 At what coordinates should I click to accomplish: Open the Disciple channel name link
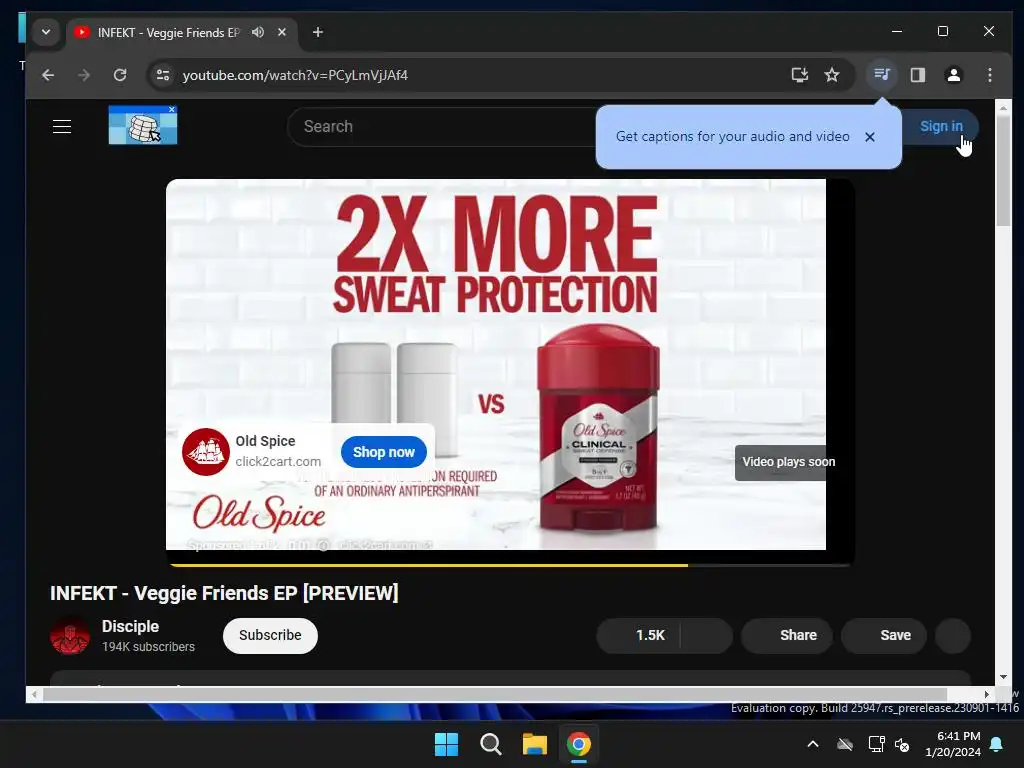130,626
